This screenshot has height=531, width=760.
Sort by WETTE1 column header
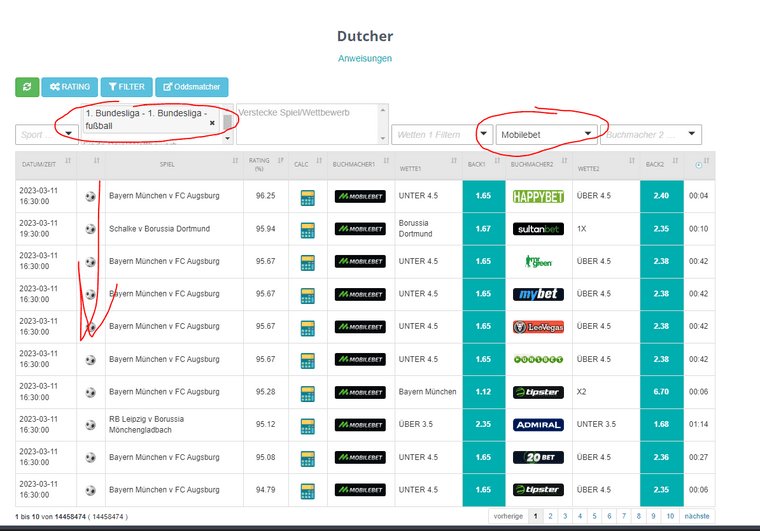click(428, 165)
